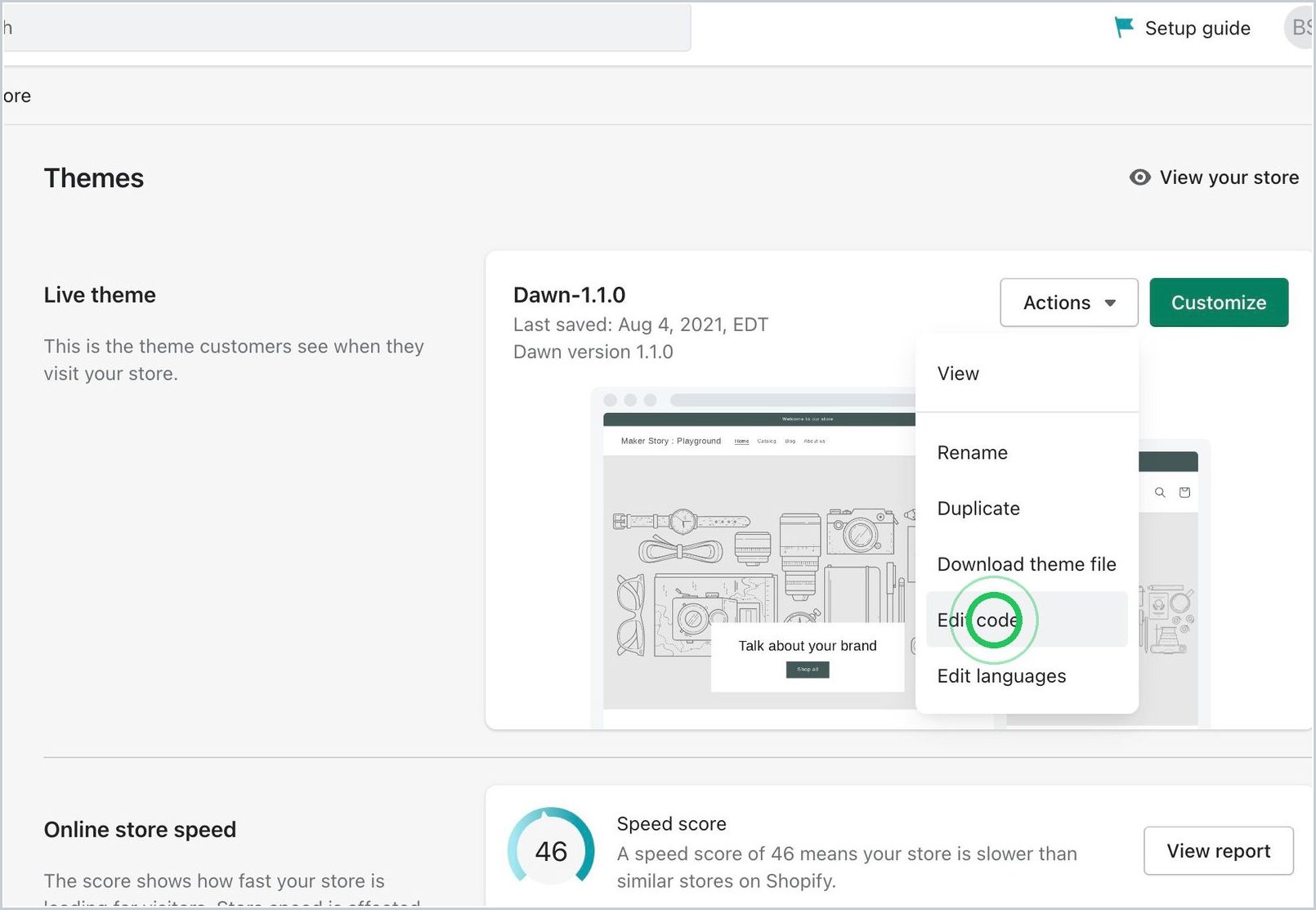Click 'Last saved: Aug 4, 2021, EDT' text

[641, 325]
